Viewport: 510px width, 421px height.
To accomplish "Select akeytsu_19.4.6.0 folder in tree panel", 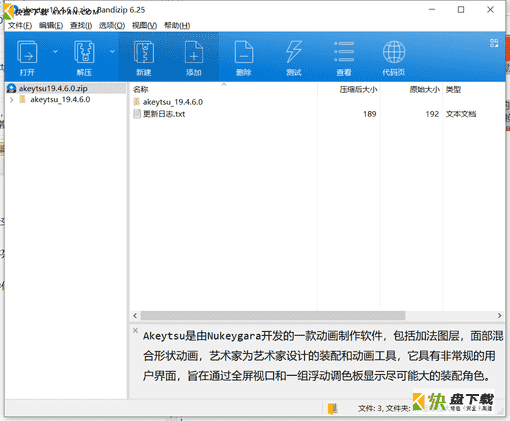I will coord(60,100).
